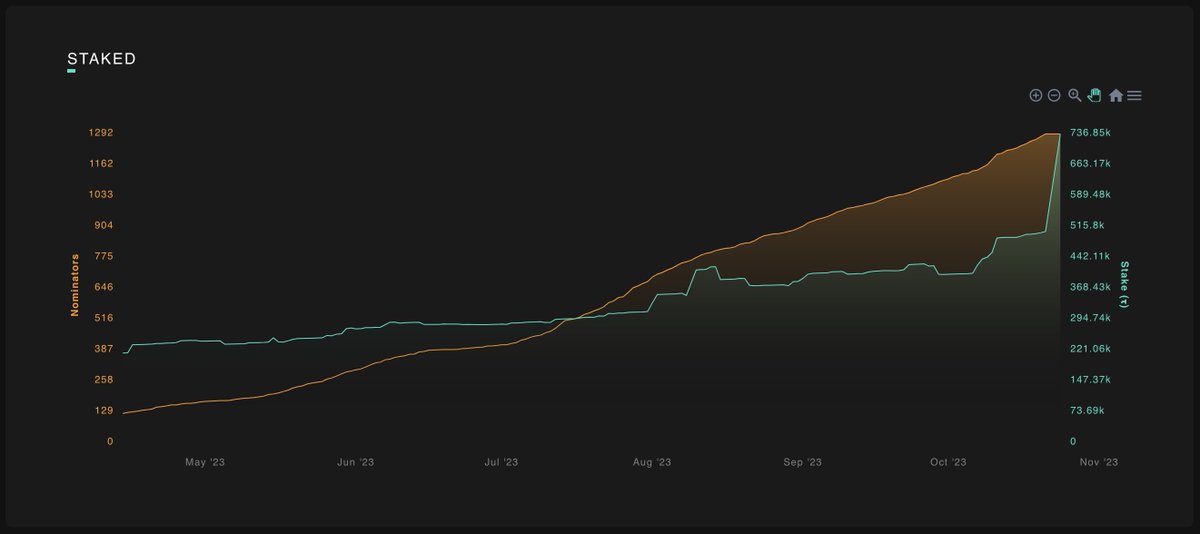Screen dimensions: 1200x534
Task: Click the 663.17k stake axis label
Action: point(1090,164)
